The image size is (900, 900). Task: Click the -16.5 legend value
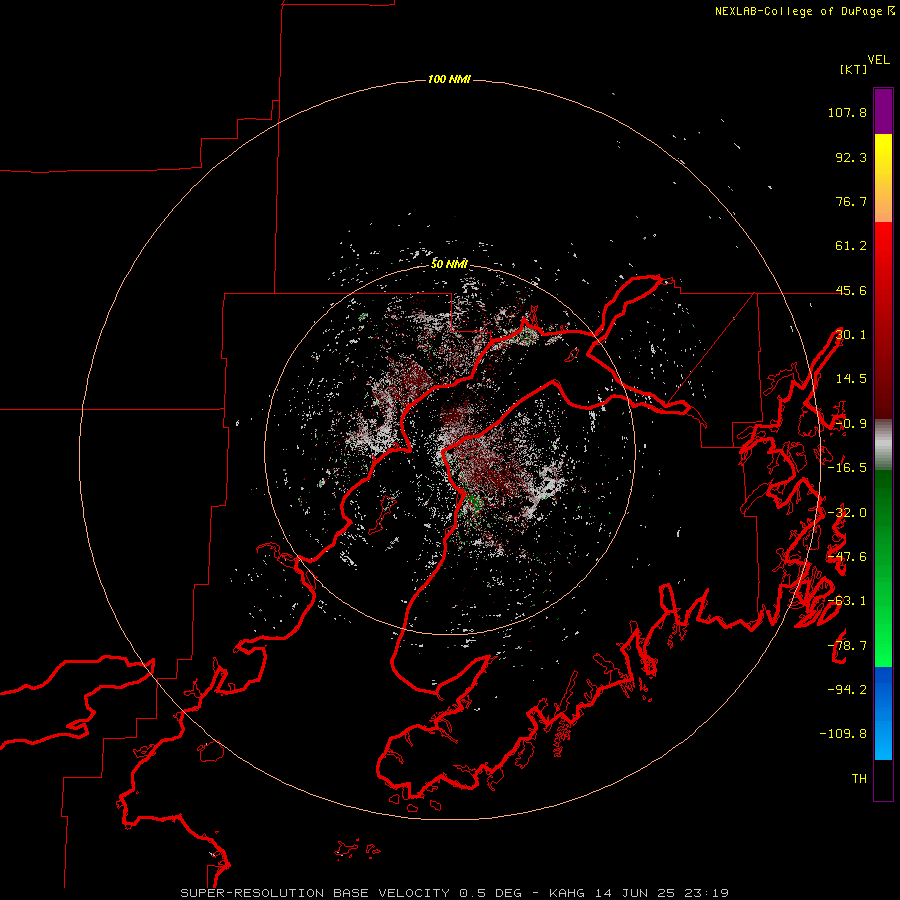[x=847, y=468]
